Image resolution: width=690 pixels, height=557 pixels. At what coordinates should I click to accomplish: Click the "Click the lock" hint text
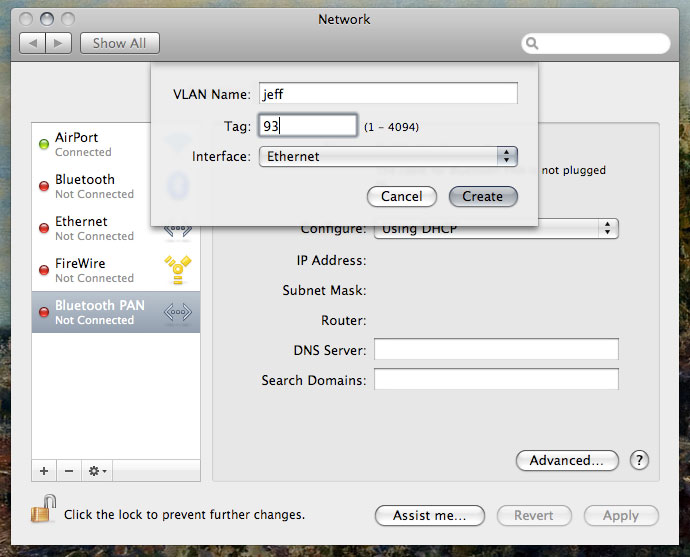coord(184,514)
